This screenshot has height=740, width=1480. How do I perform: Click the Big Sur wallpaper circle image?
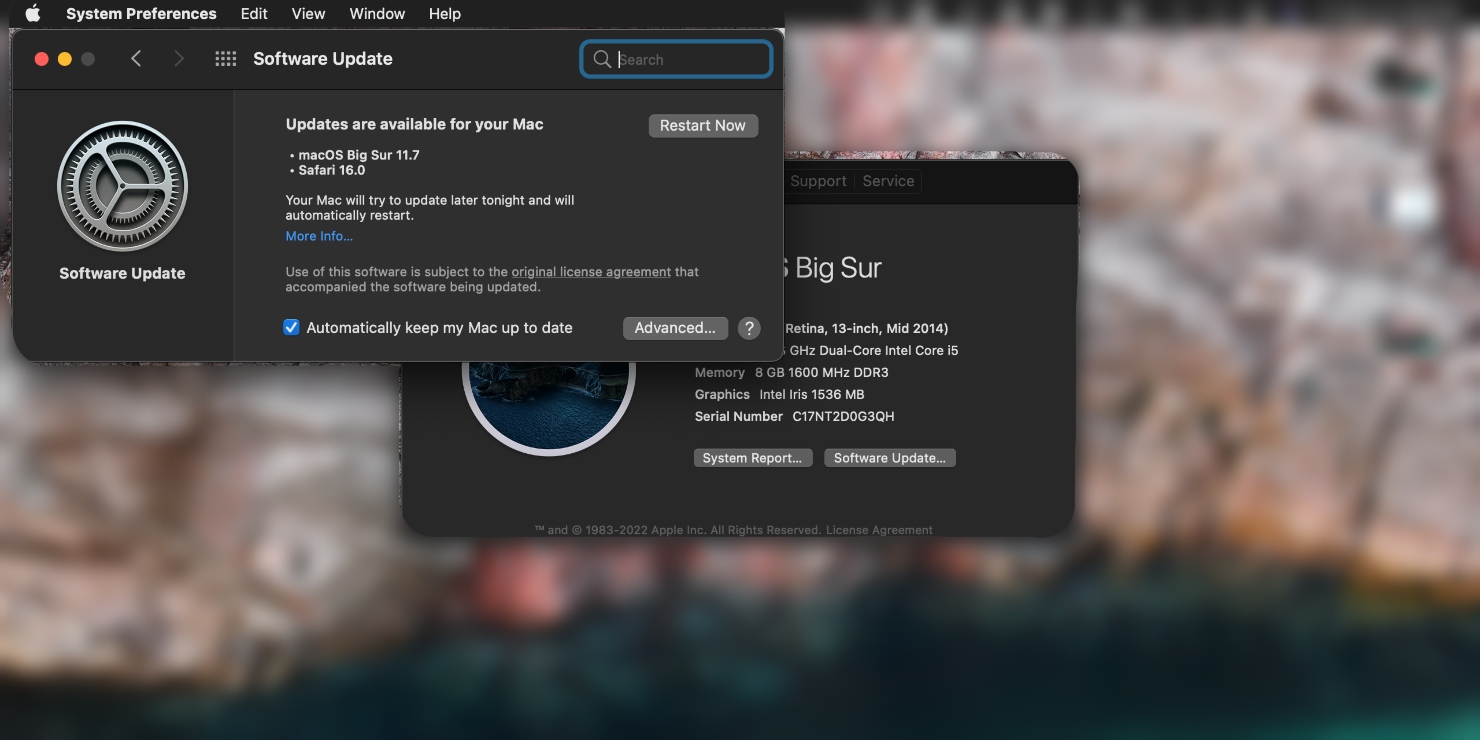coord(549,408)
